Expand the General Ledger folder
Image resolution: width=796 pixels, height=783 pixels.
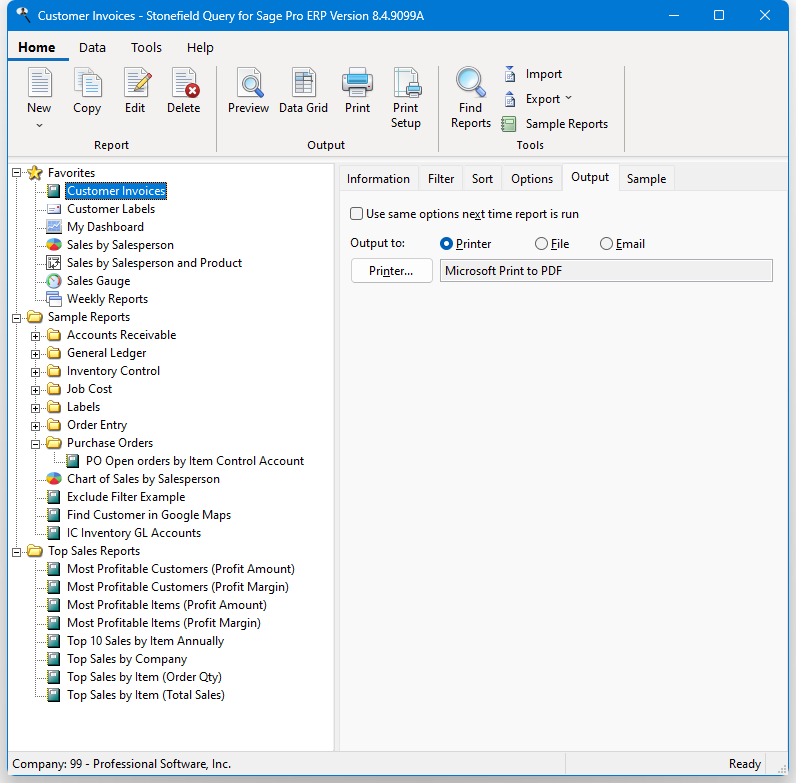point(35,354)
